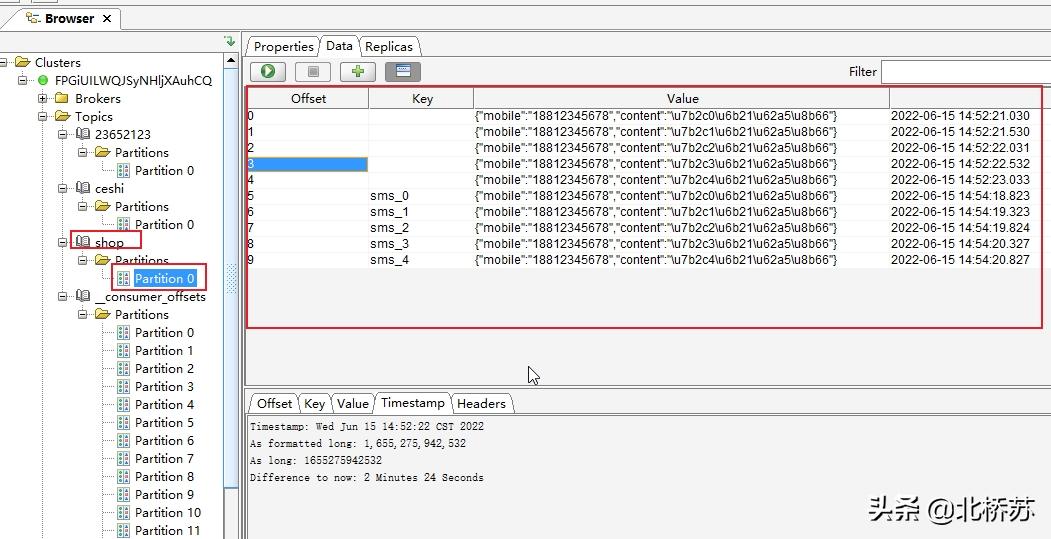Click the Clusters folder icon
1051x539 pixels.
[23, 62]
